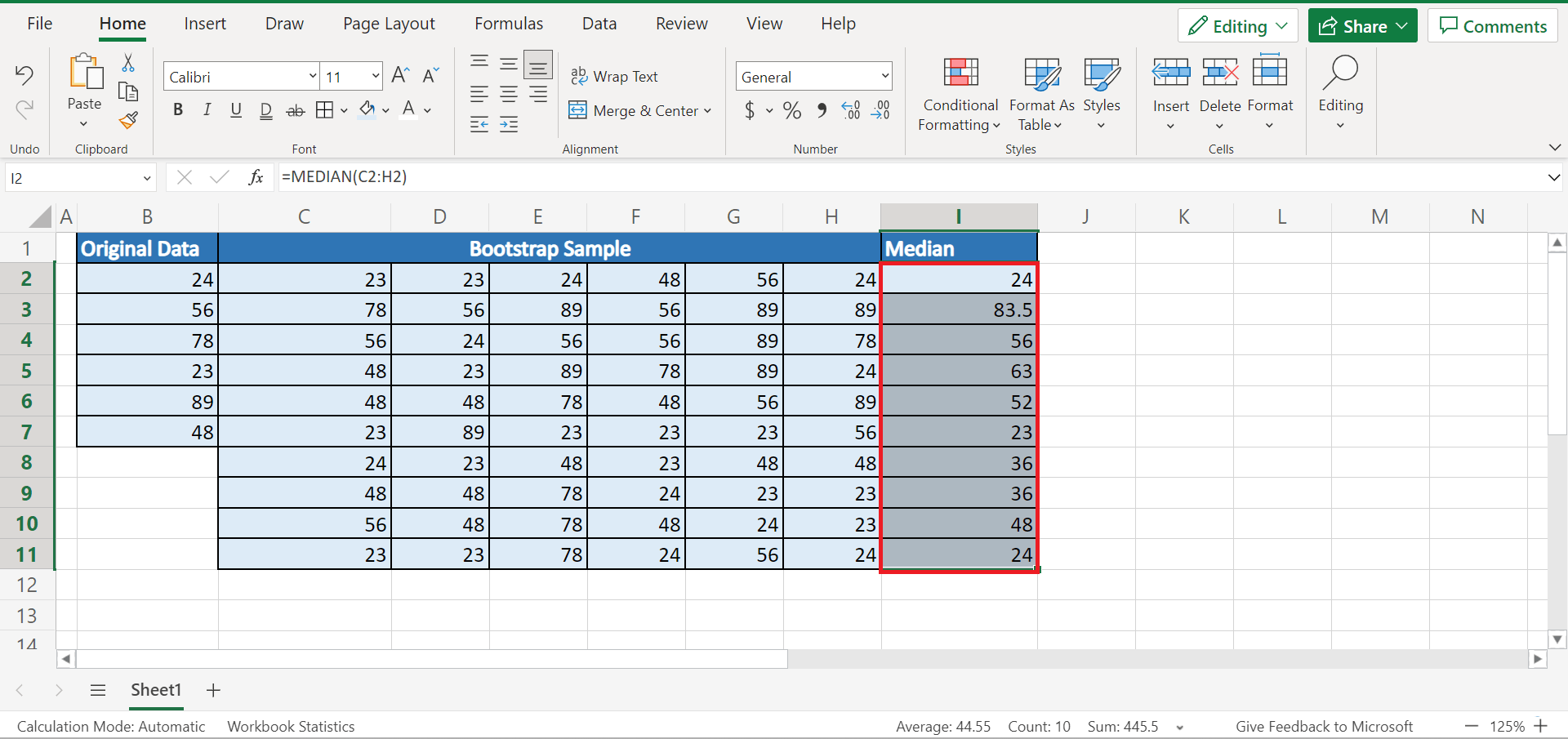Open Conditional Formatting options
1568x739 pixels.
(960, 94)
